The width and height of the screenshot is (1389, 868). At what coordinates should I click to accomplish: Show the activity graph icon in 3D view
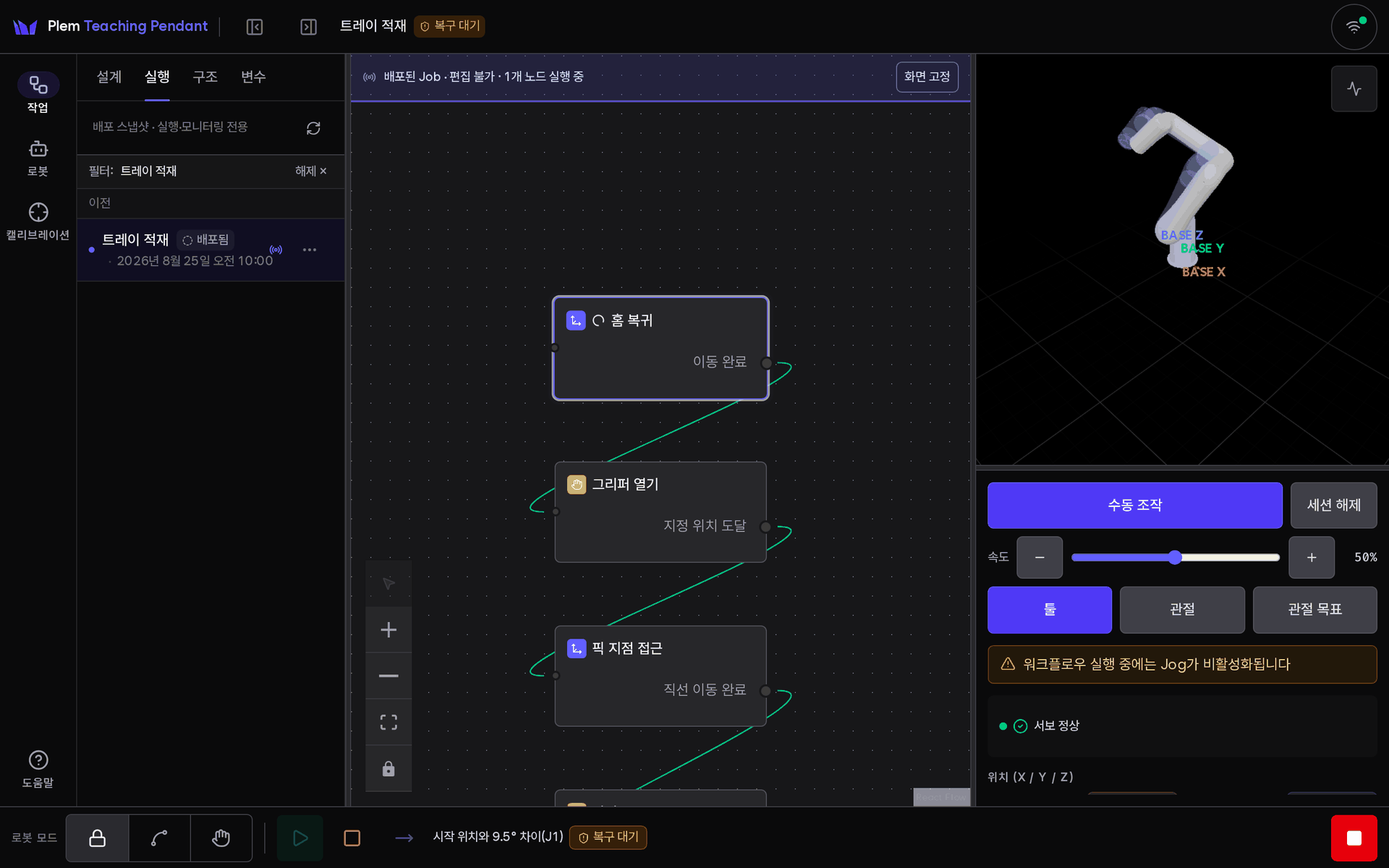(x=1354, y=89)
